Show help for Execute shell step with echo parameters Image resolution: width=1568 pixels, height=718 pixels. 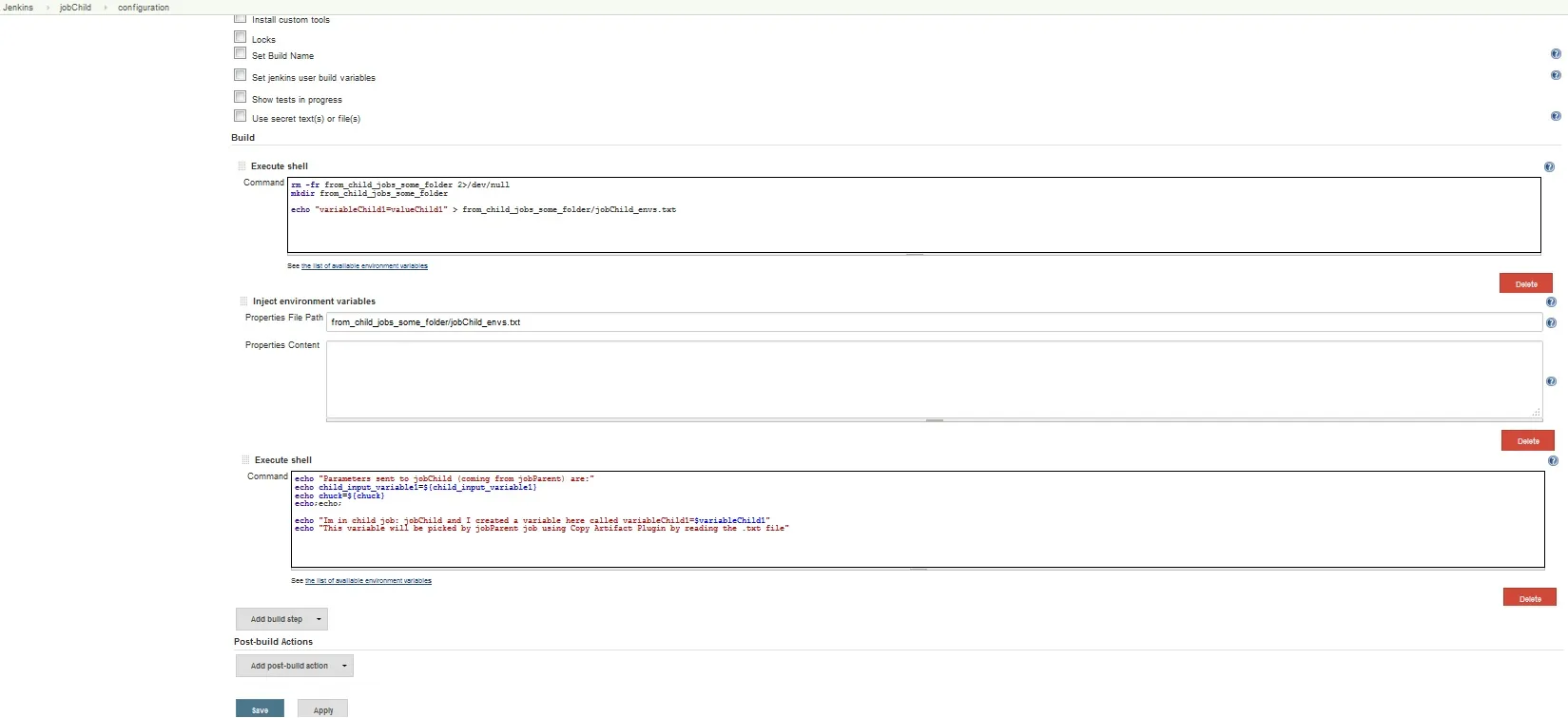[1553, 461]
